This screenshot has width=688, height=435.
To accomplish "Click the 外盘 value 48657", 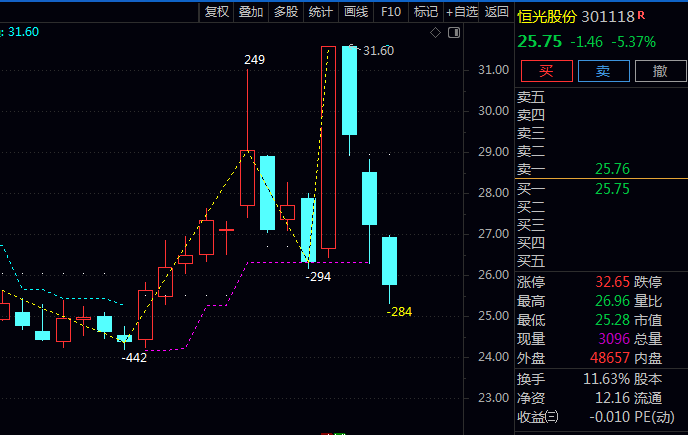I will 610,358.
